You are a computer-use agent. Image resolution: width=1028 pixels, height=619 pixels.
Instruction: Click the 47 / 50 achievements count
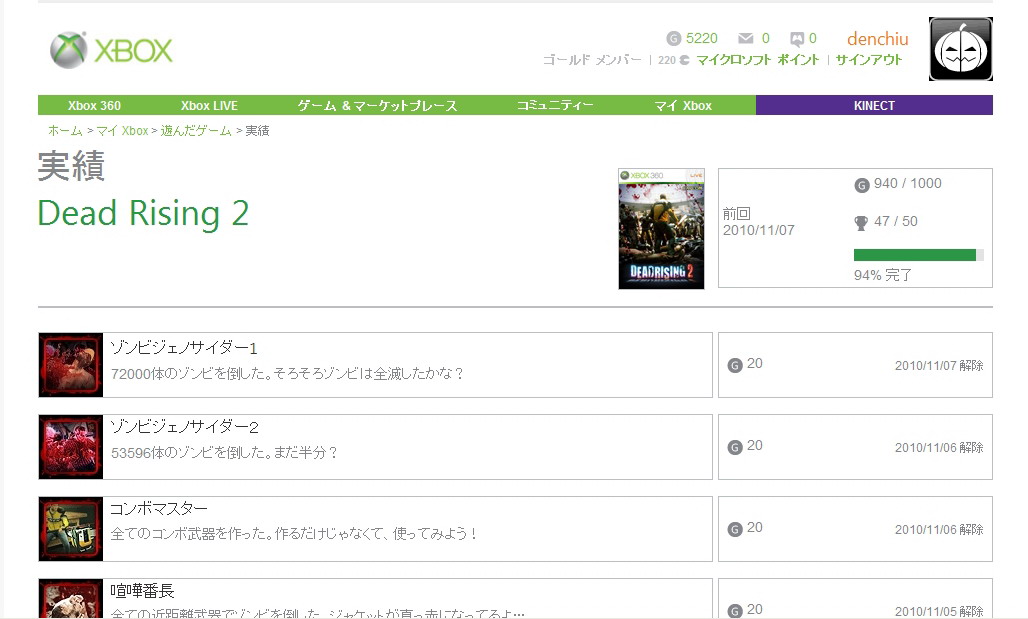[x=896, y=222]
